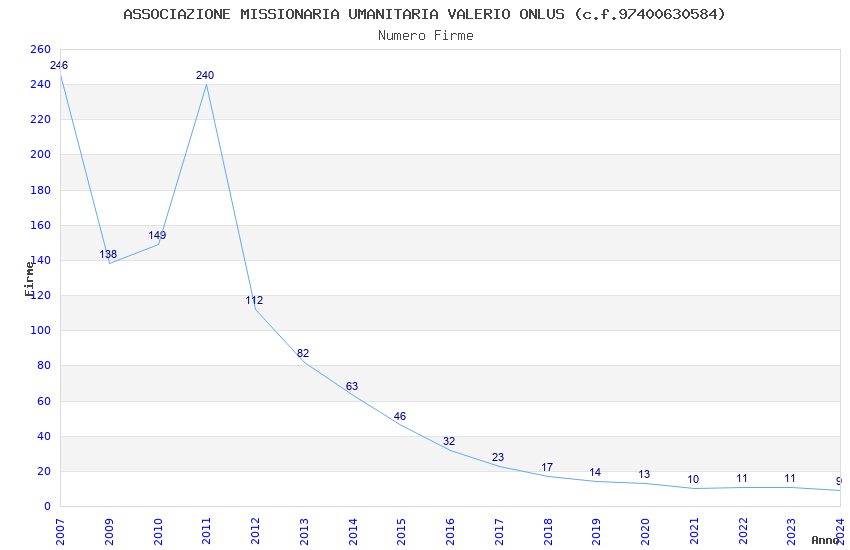Click the y-axis value 80
850x550 pixels.
click(44, 365)
